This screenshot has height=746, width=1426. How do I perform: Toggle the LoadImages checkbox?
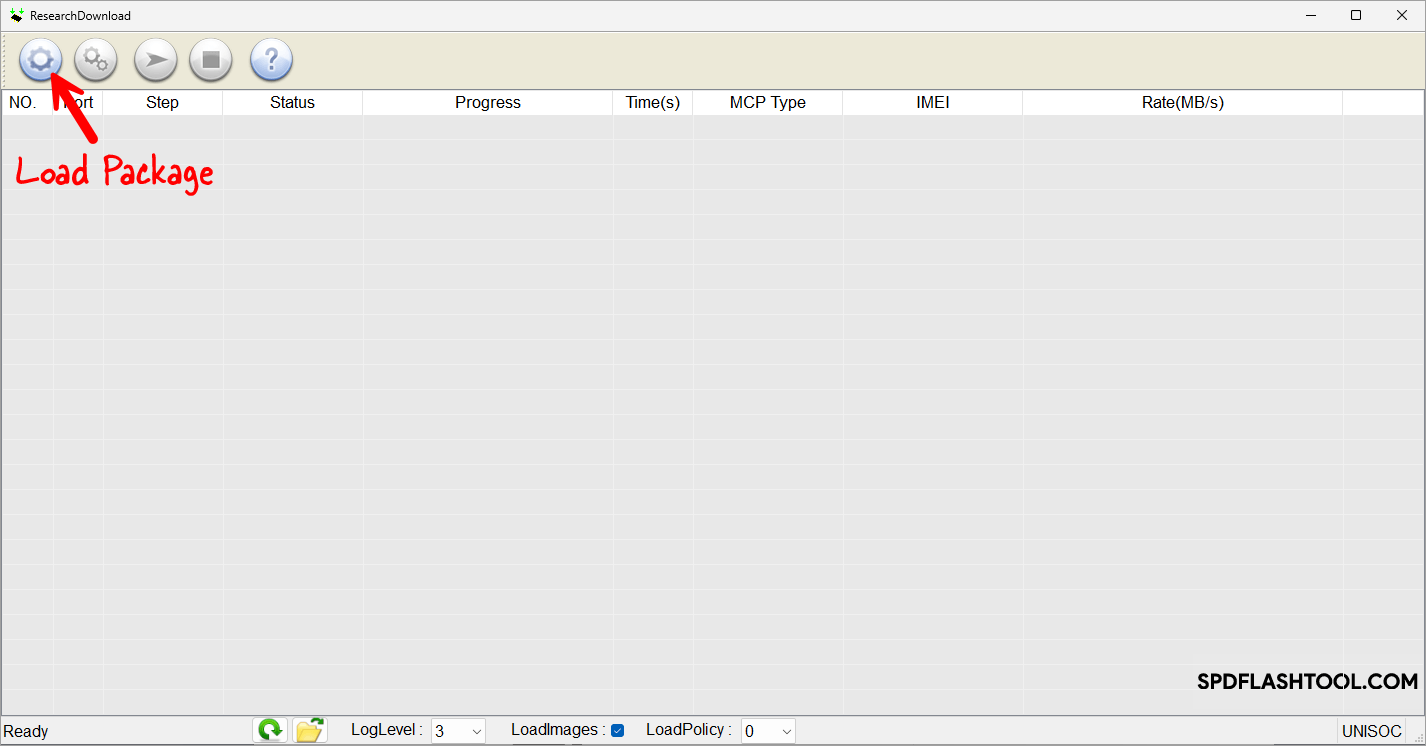tap(618, 731)
